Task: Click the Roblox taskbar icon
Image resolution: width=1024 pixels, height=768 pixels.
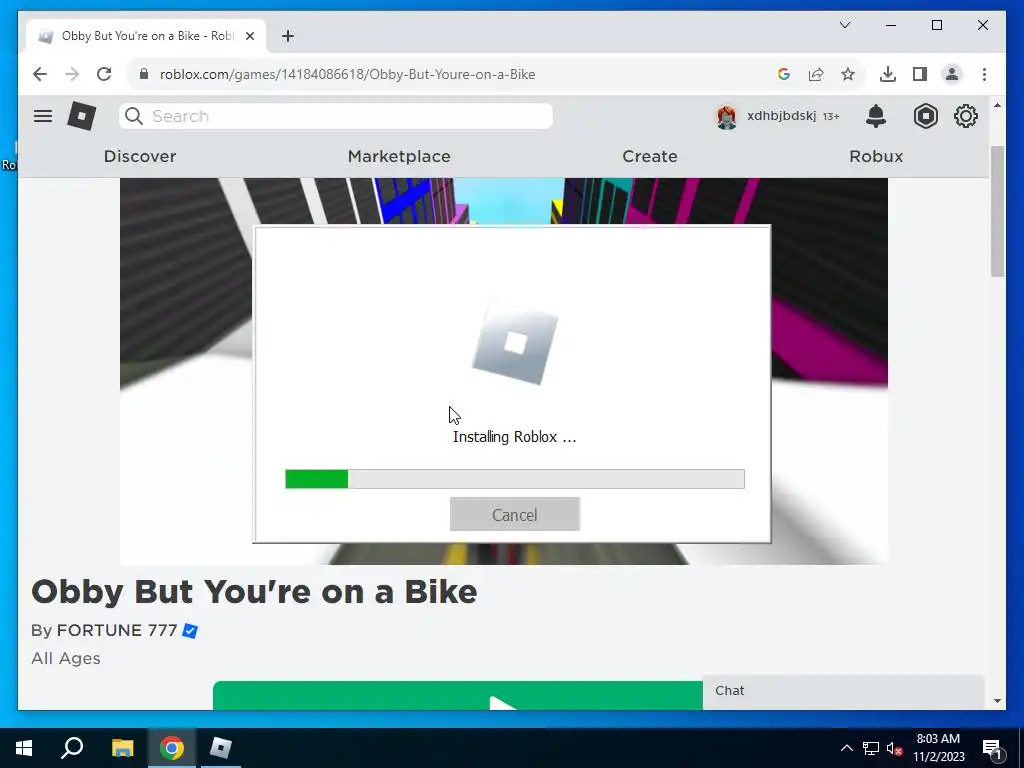Action: pyautogui.click(x=221, y=748)
